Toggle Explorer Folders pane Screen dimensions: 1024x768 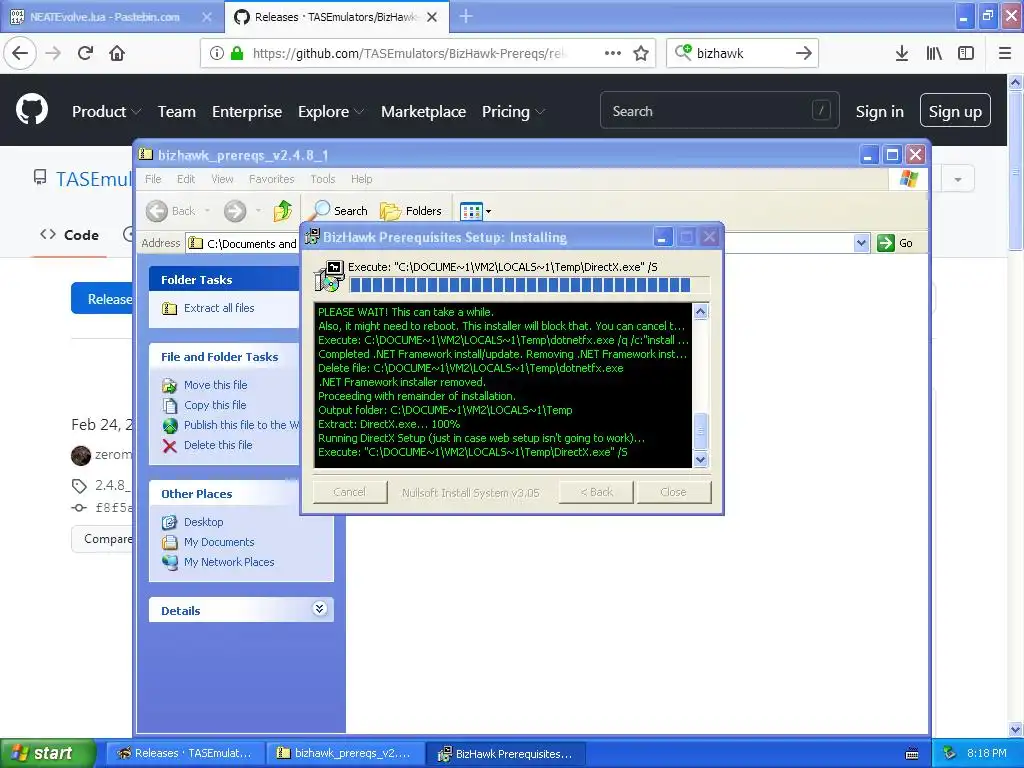point(411,210)
